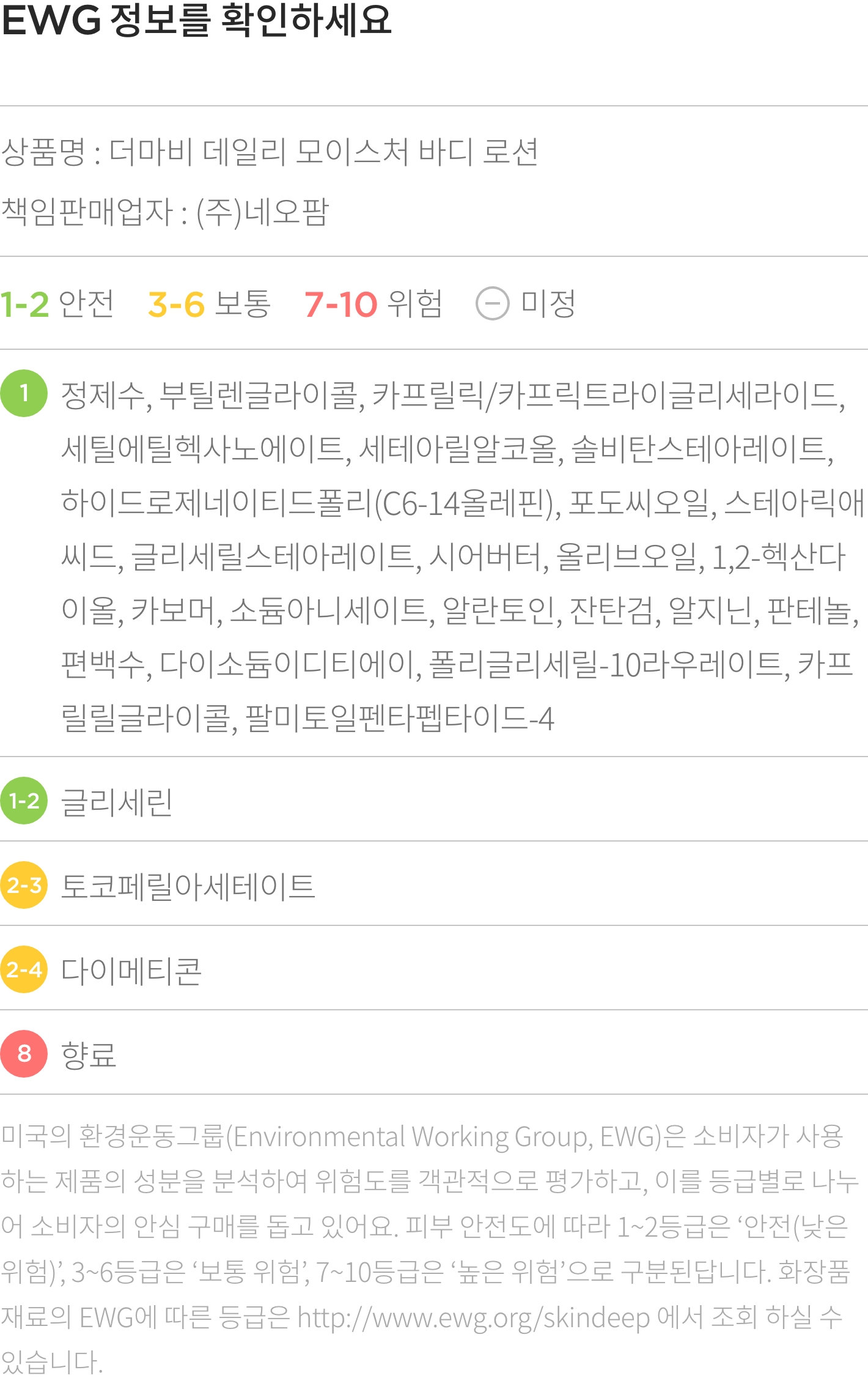Select the 토코페릴아세테이트 ingredient
Image resolution: width=868 pixels, height=1381 pixels.
[x=188, y=886]
